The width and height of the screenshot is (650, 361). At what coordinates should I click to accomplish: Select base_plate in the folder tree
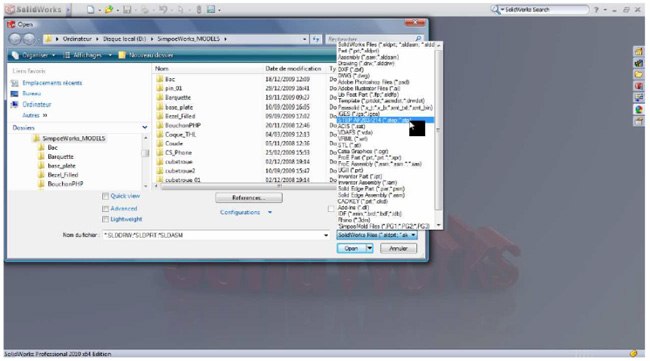[61, 166]
